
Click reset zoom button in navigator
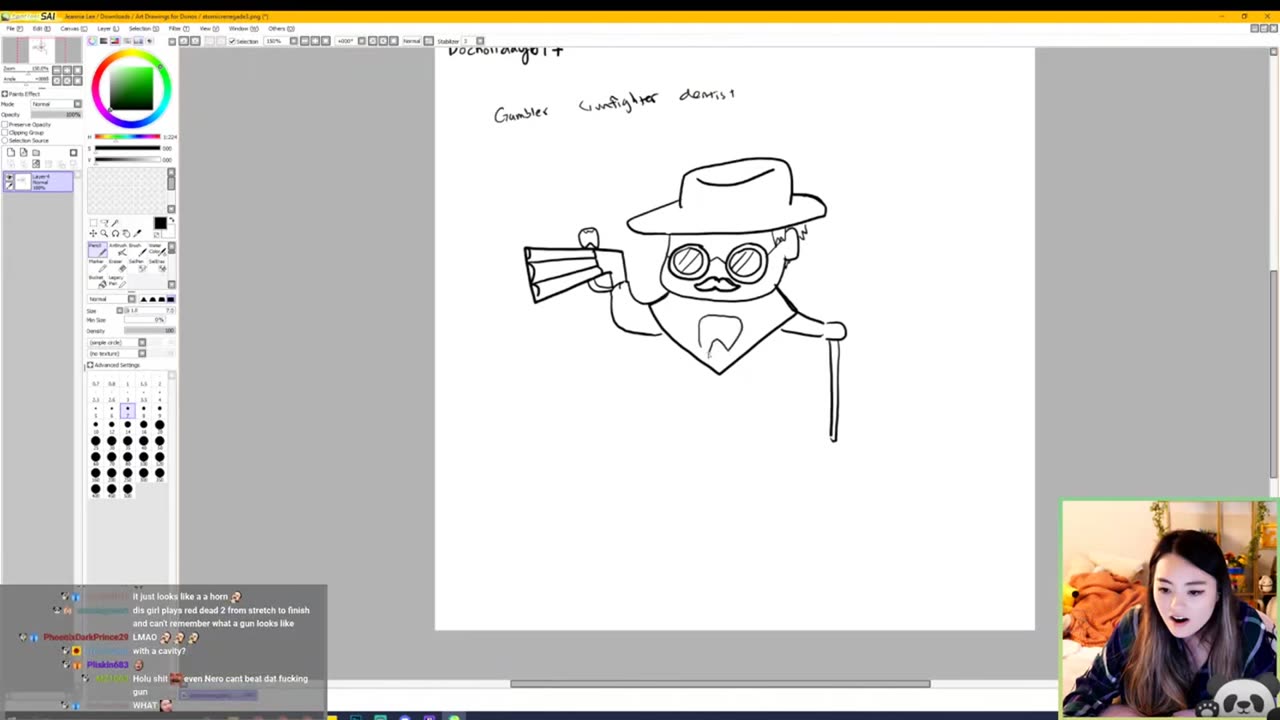pos(78,70)
